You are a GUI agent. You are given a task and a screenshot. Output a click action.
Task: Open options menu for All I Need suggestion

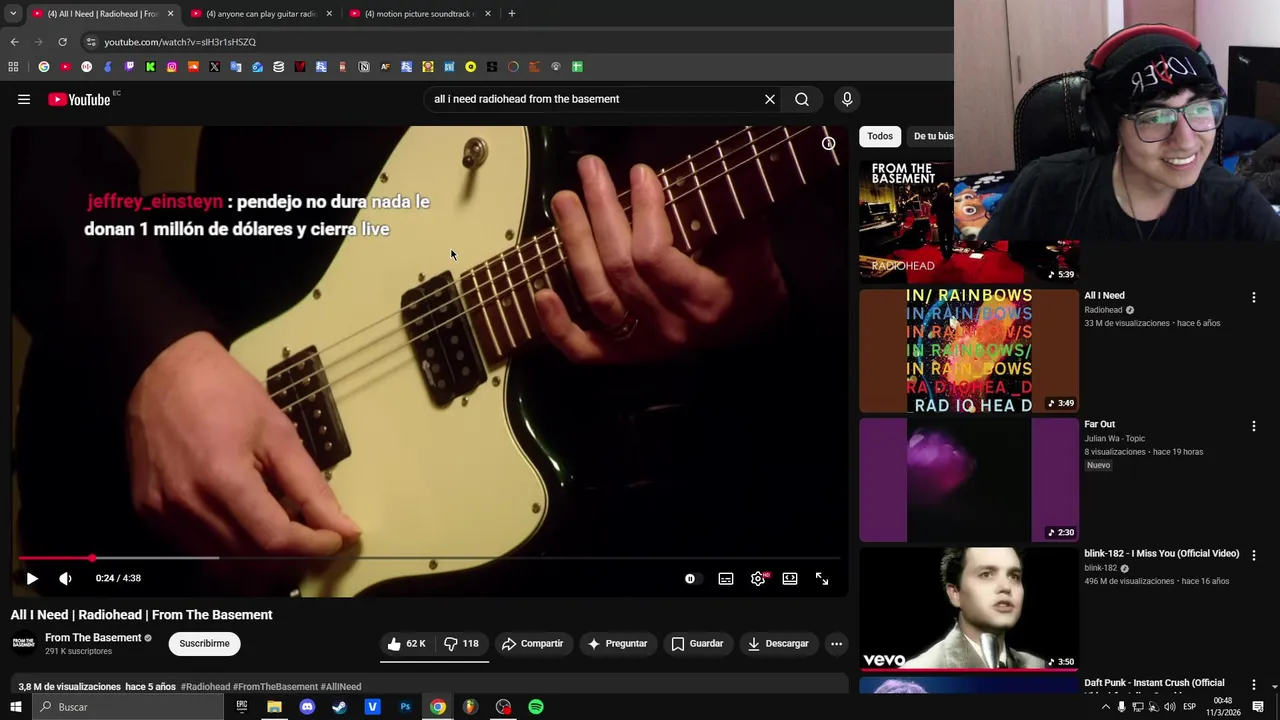pos(1254,297)
